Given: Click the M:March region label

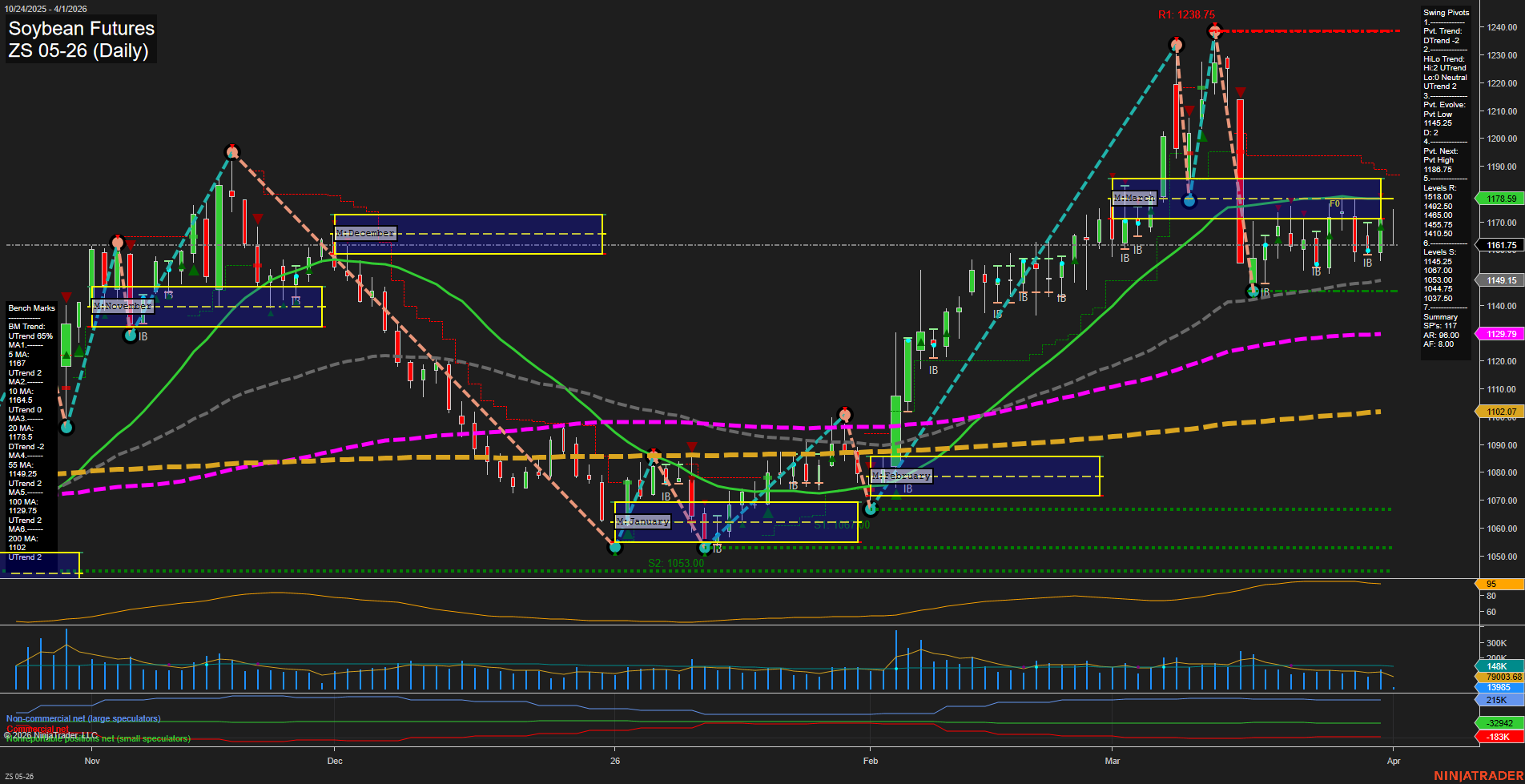Looking at the screenshot, I should (1134, 197).
